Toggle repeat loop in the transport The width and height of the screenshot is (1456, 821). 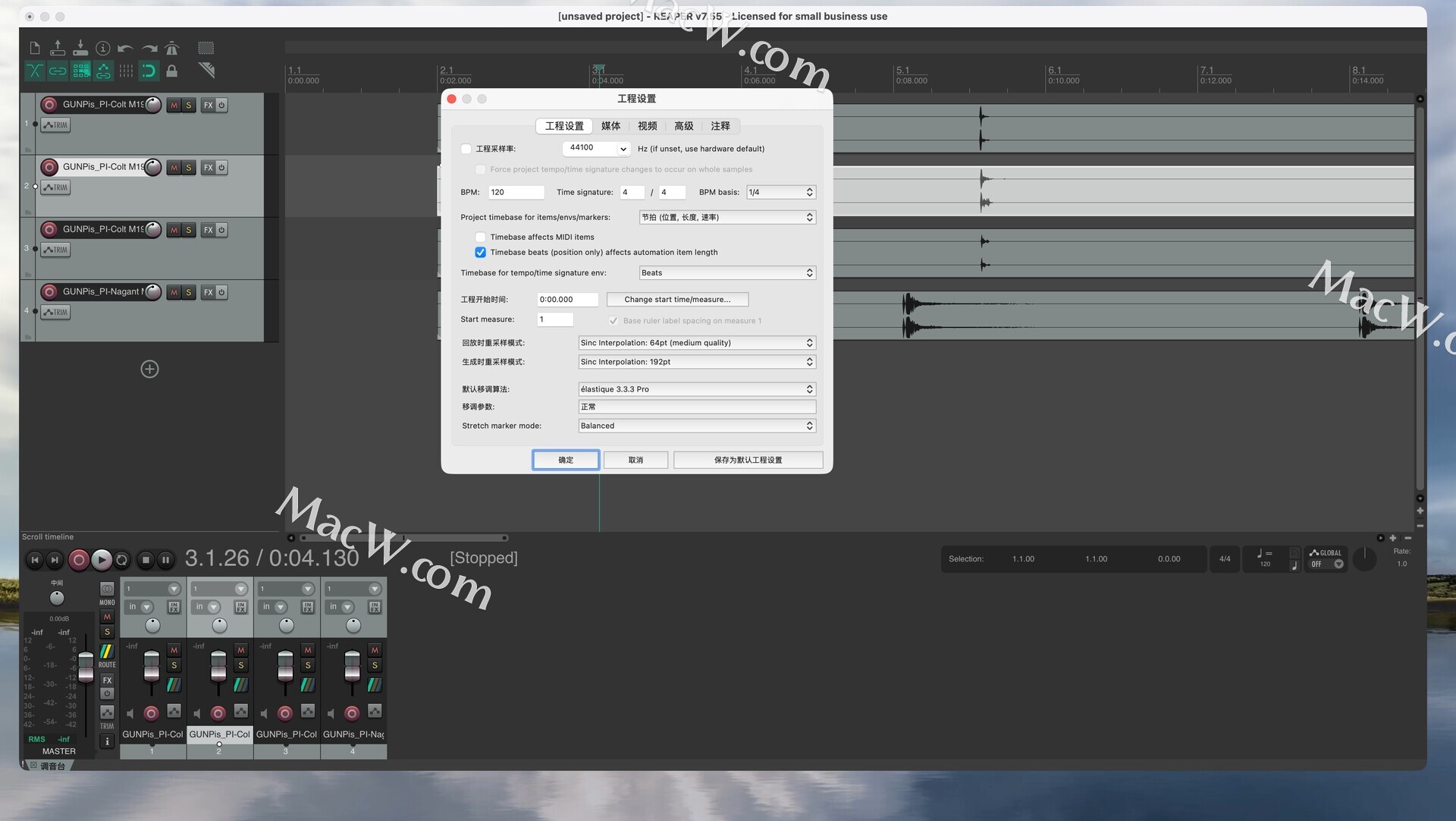click(122, 560)
